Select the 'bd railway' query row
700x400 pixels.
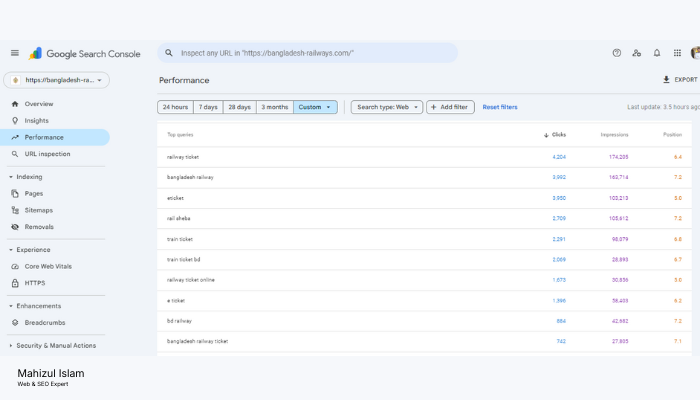[424, 321]
